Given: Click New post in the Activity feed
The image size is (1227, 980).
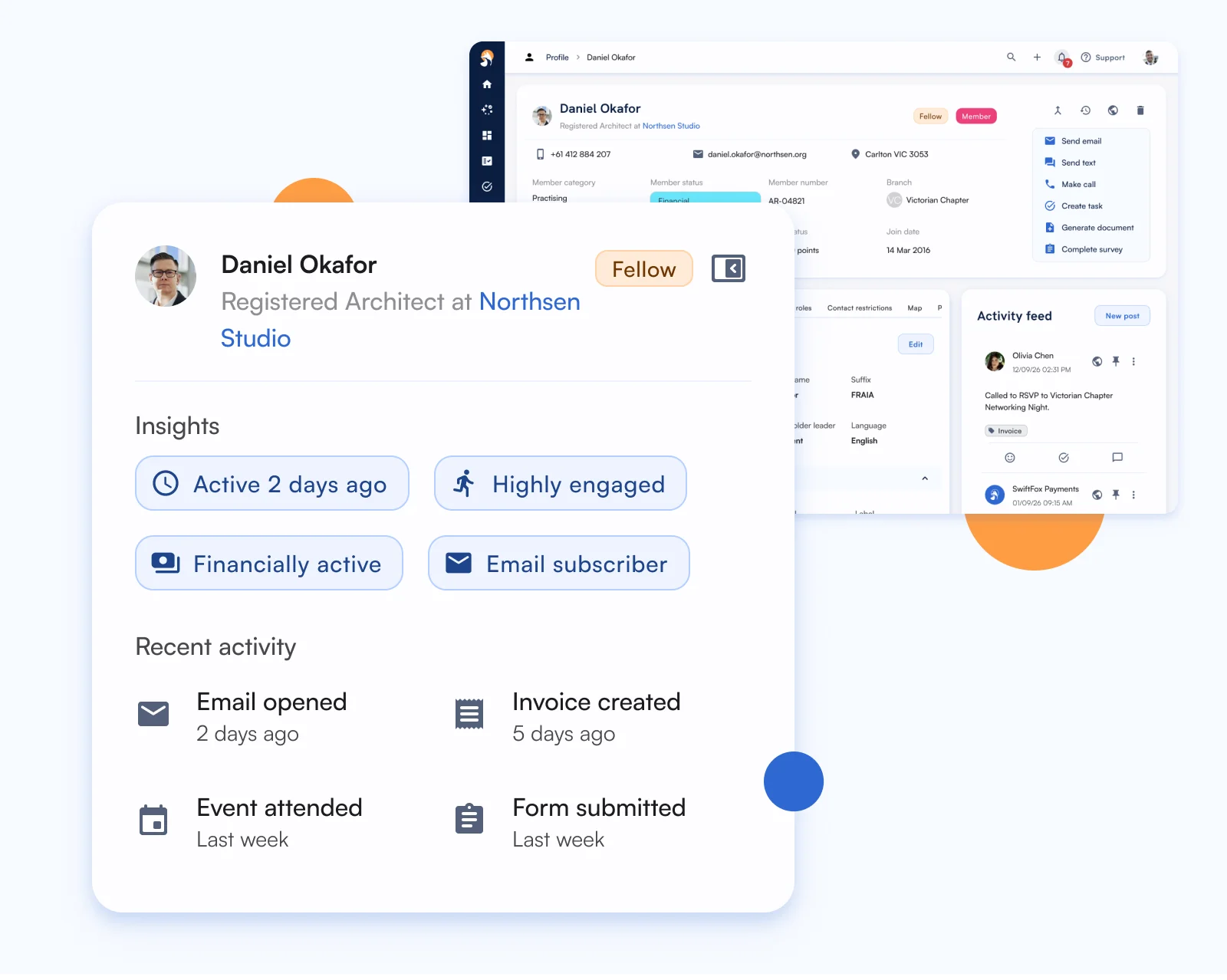Looking at the screenshot, I should [1122, 316].
